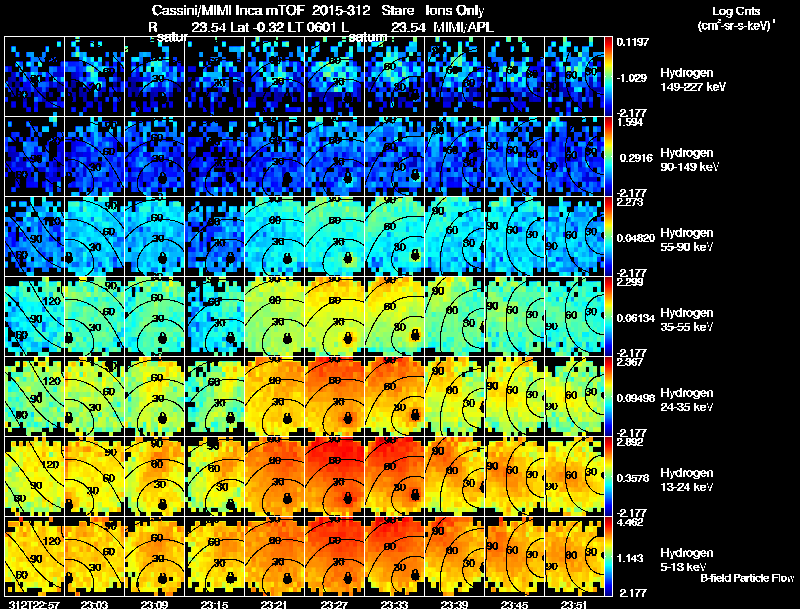Select the 312T22:57 panel in the Hydrogen 149-227 keV row

tap(34, 77)
